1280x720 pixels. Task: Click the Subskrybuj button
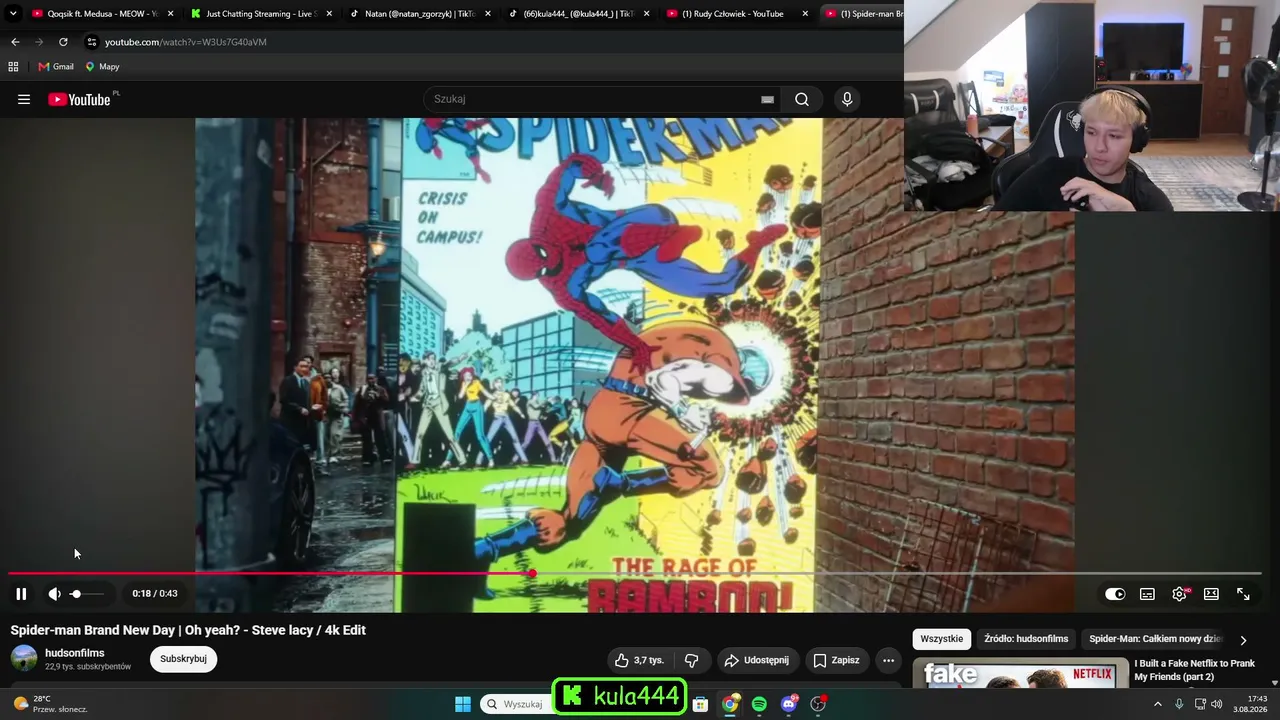coord(183,659)
